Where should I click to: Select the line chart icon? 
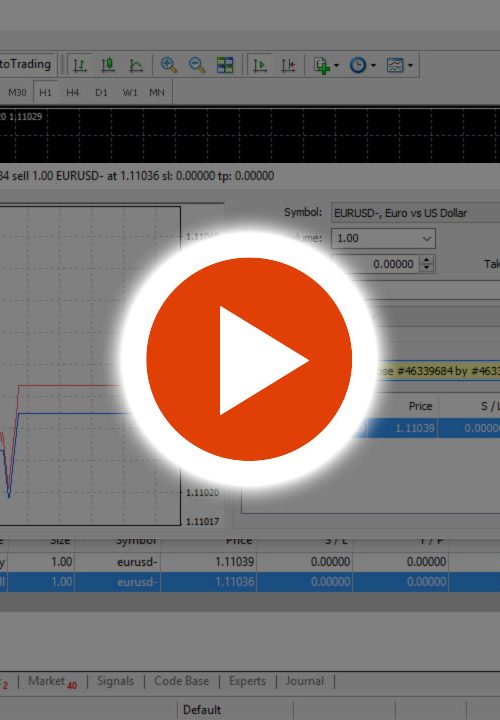pyautogui.click(x=135, y=65)
